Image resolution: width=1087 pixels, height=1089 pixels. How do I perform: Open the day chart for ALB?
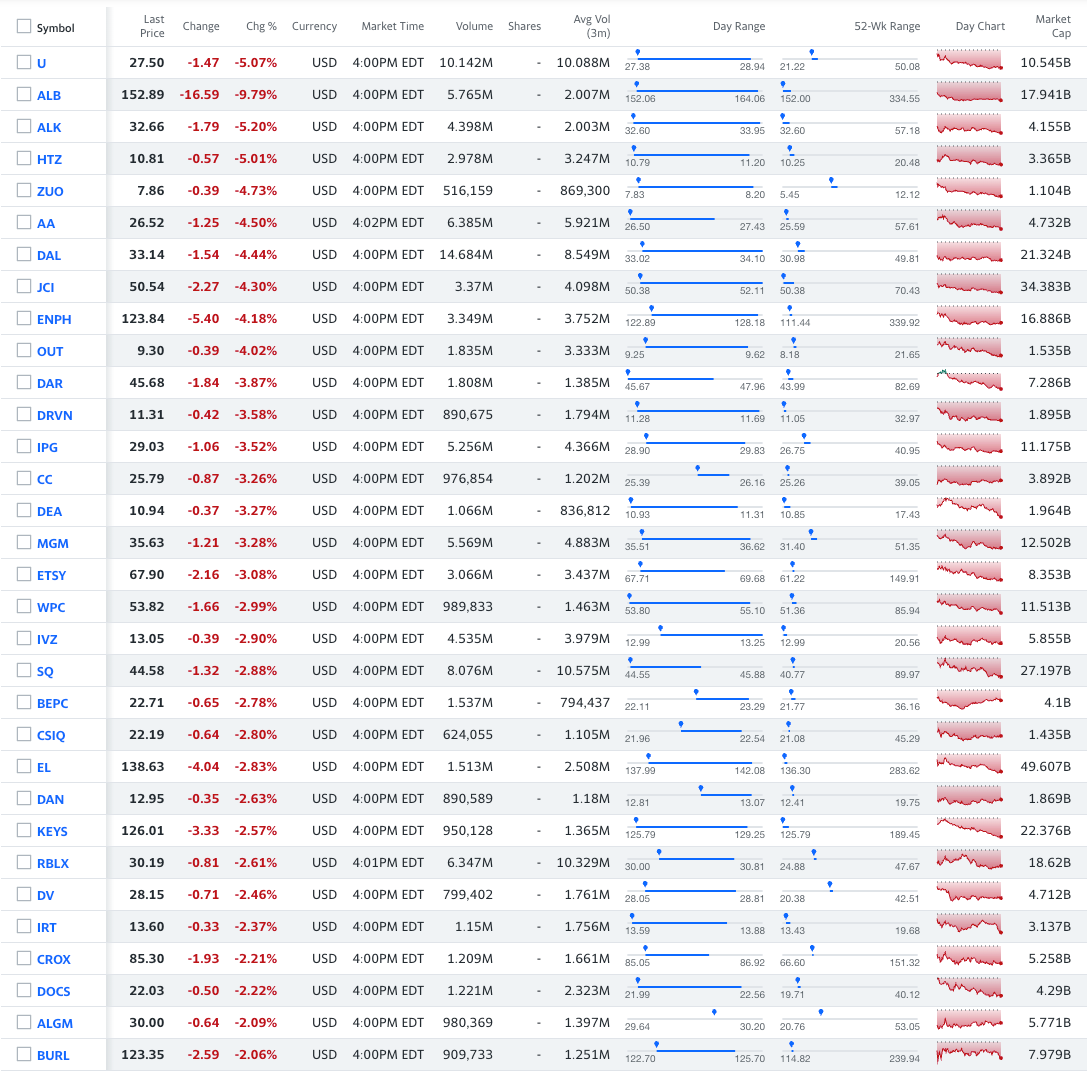969,91
